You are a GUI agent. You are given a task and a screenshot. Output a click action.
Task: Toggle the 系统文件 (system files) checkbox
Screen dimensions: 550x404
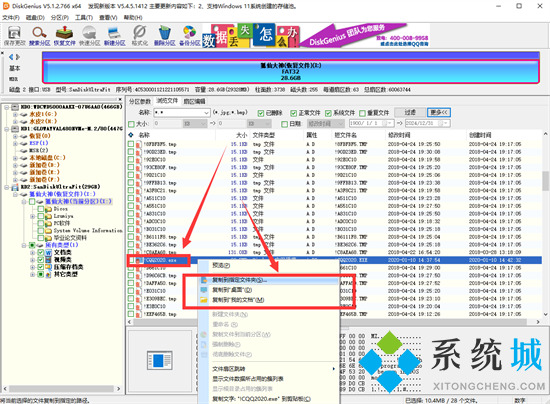click(x=328, y=113)
